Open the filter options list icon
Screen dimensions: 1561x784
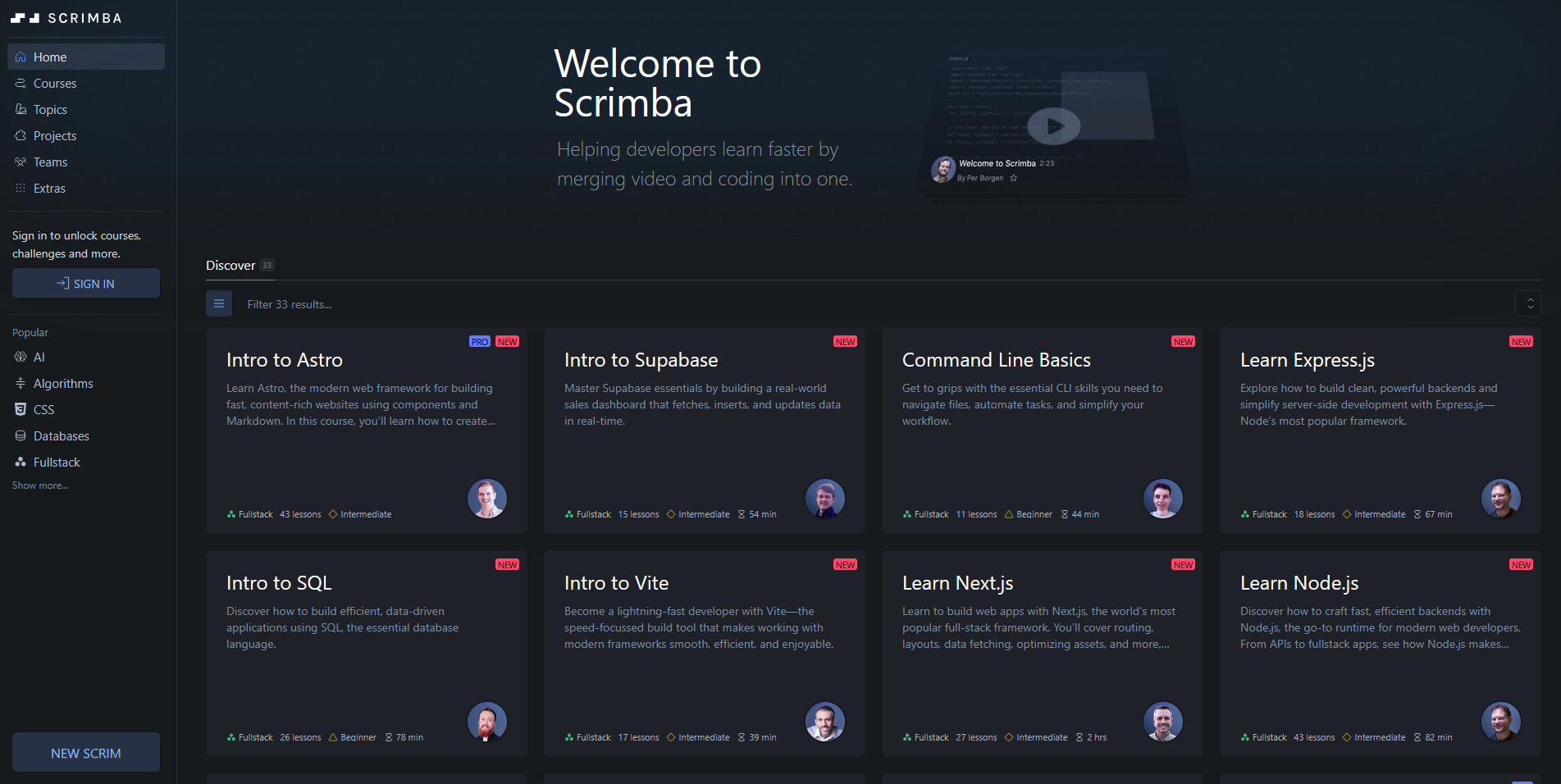(219, 303)
